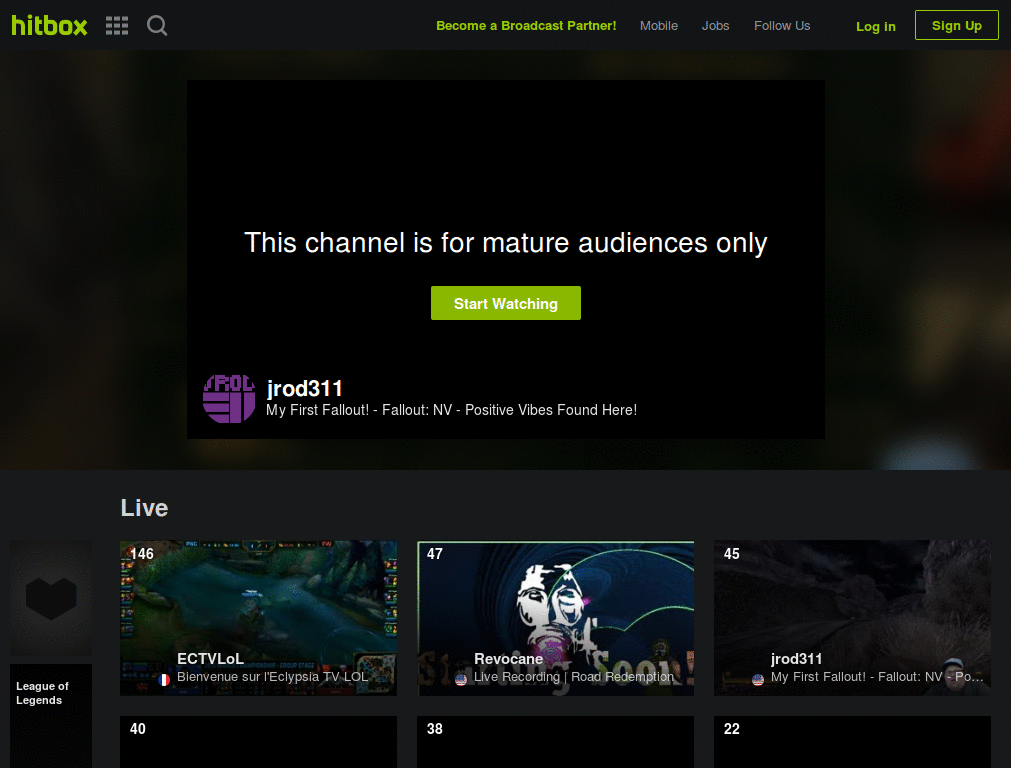This screenshot has height=768, width=1024.
Task: Open the search magnifier icon
Action: coord(157,25)
